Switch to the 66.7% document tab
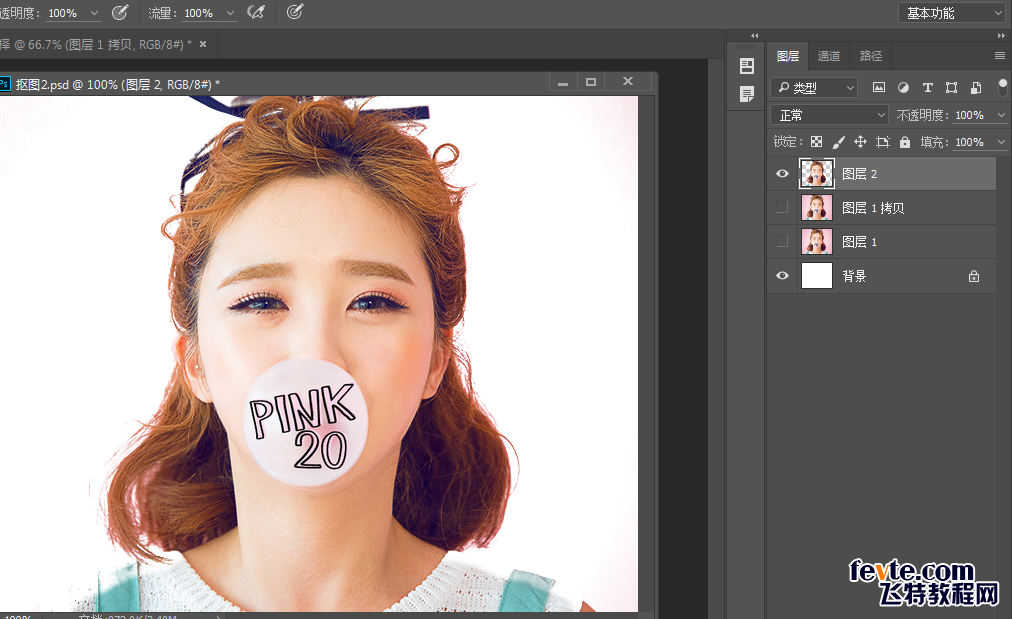 click(x=97, y=45)
